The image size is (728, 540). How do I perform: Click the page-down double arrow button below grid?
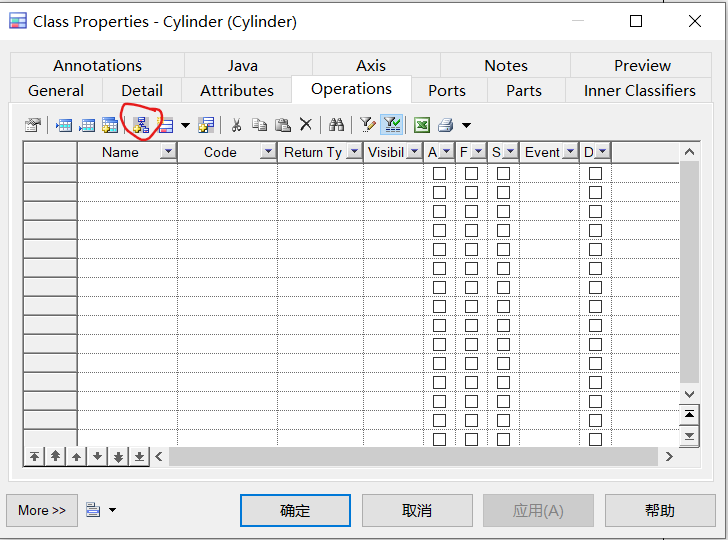point(118,456)
